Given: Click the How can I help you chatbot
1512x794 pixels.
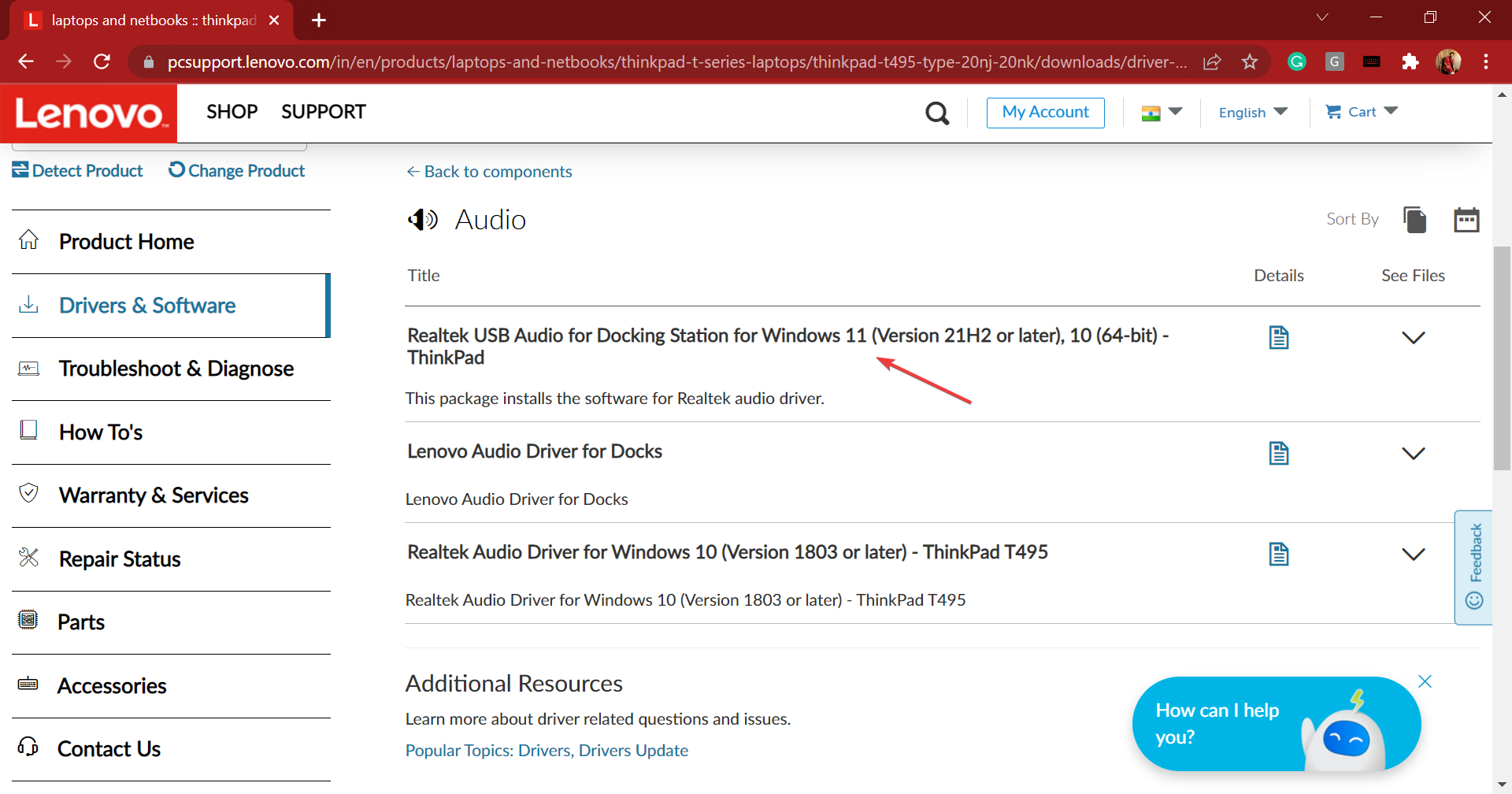Looking at the screenshot, I should tap(1276, 724).
